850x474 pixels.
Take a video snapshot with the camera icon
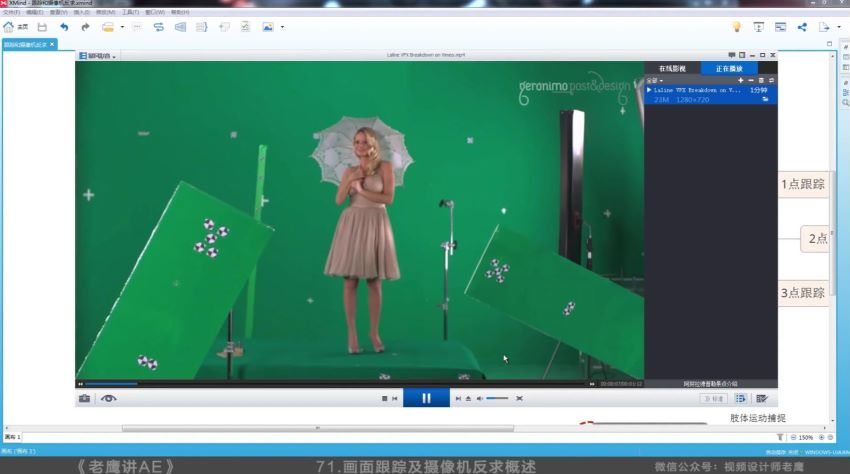coord(85,398)
